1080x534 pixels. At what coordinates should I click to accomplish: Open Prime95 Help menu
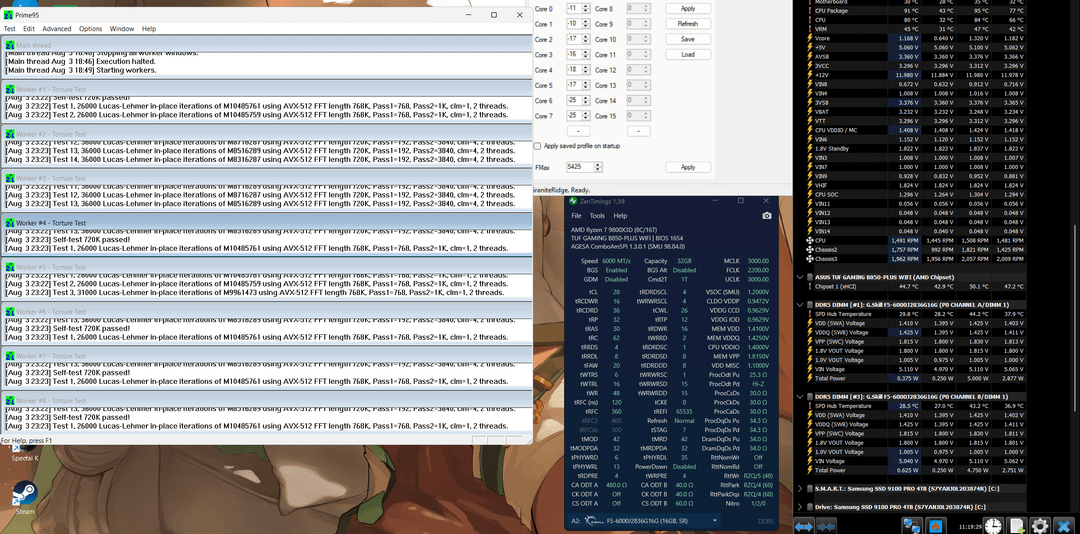149,29
